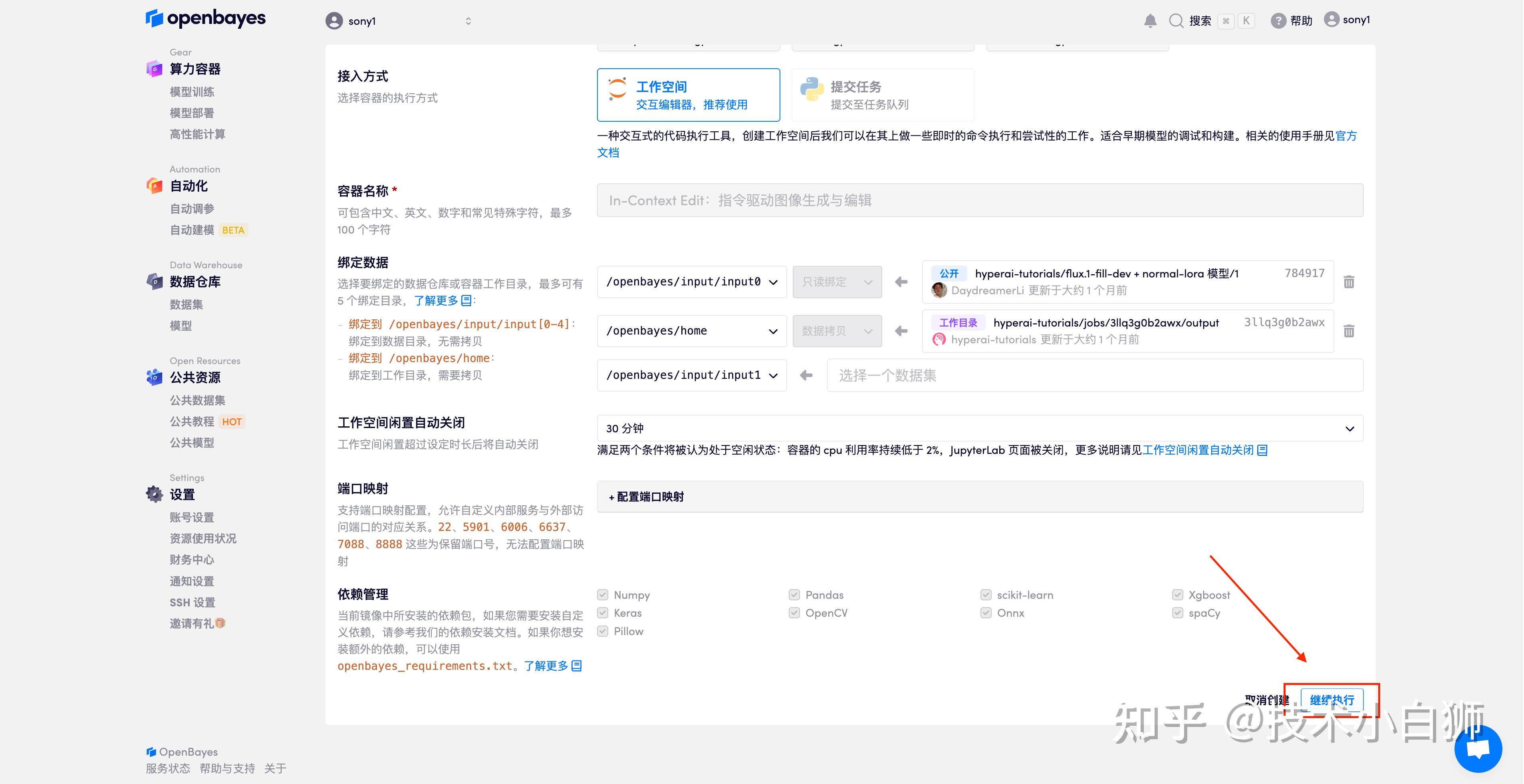Click the search magnifier icon

click(1176, 20)
